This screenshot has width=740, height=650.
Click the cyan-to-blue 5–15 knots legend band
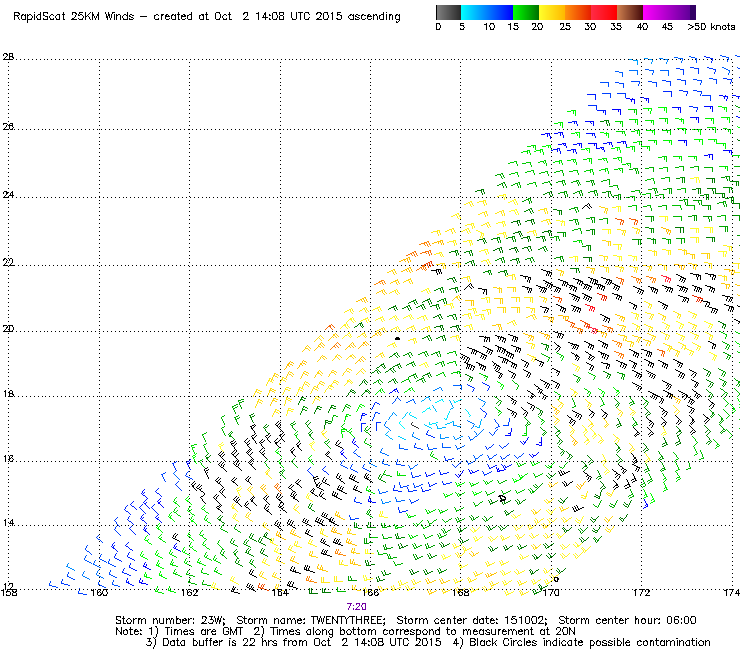pyautogui.click(x=487, y=12)
